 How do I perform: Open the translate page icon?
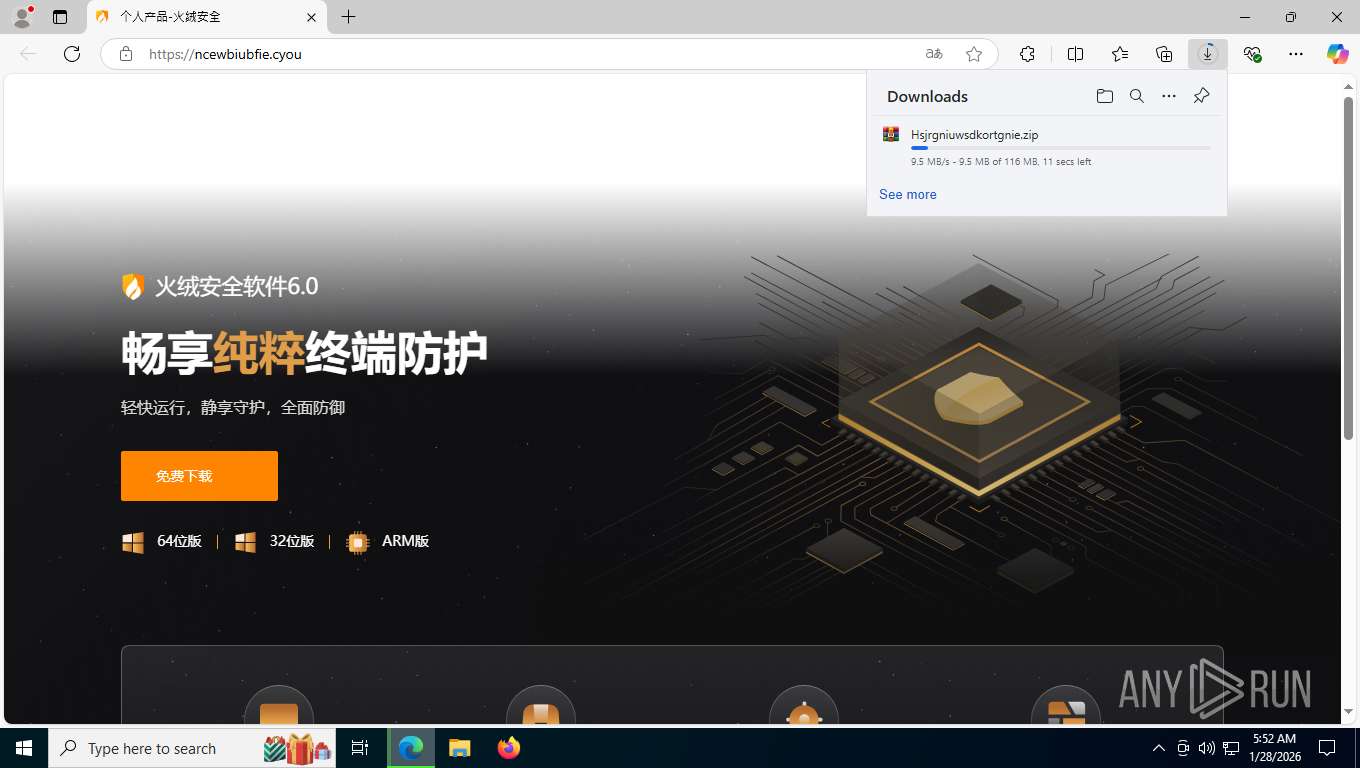pyautogui.click(x=934, y=54)
